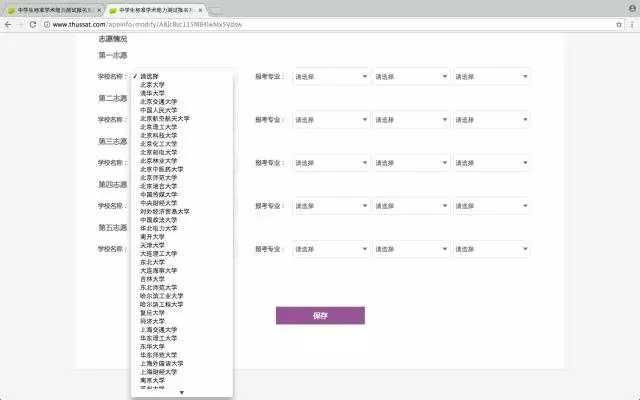The image size is (640, 400).
Task: Bookmark this page with the star
Action: pyautogui.click(x=619, y=24)
